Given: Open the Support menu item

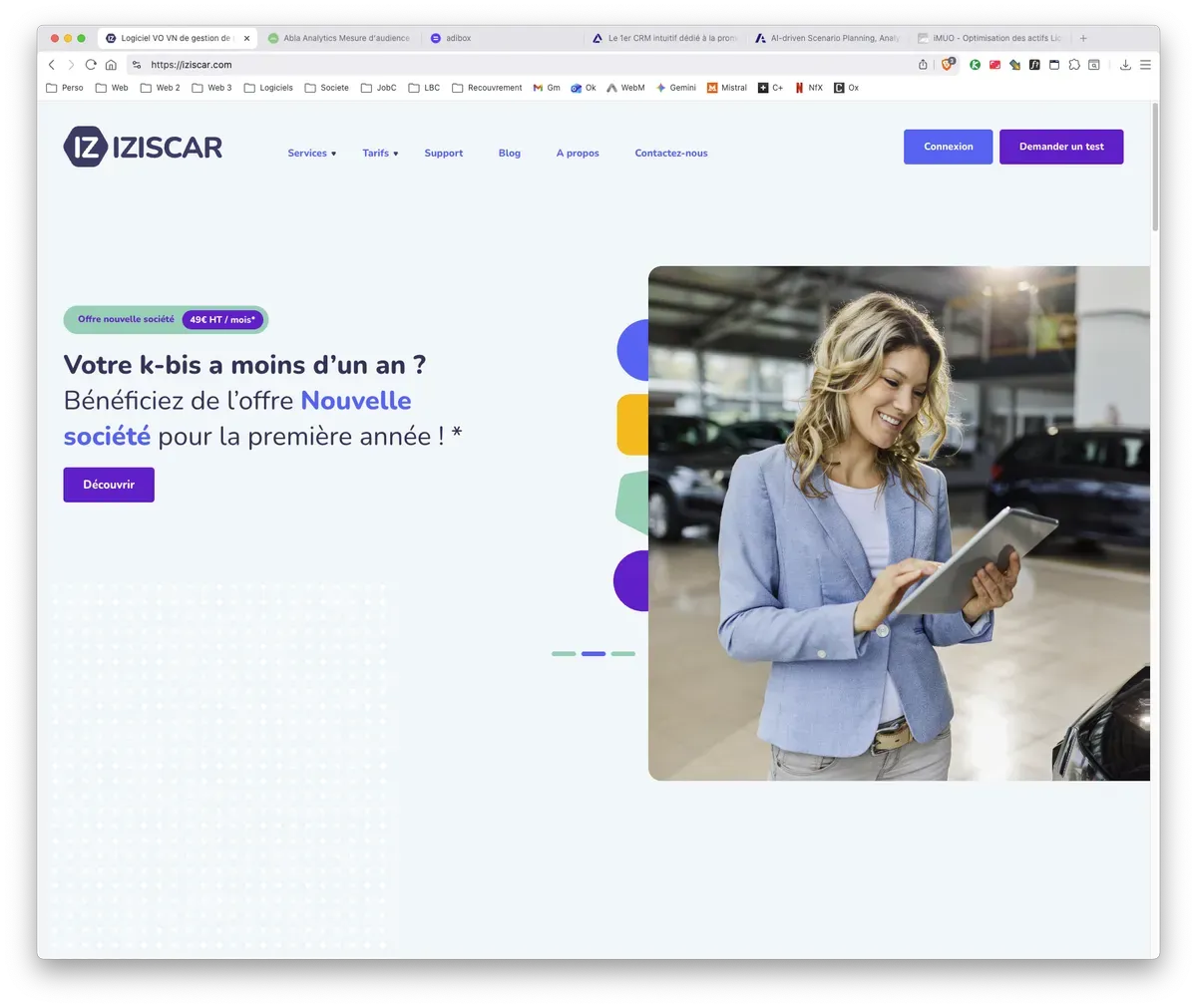Looking at the screenshot, I should [444, 154].
